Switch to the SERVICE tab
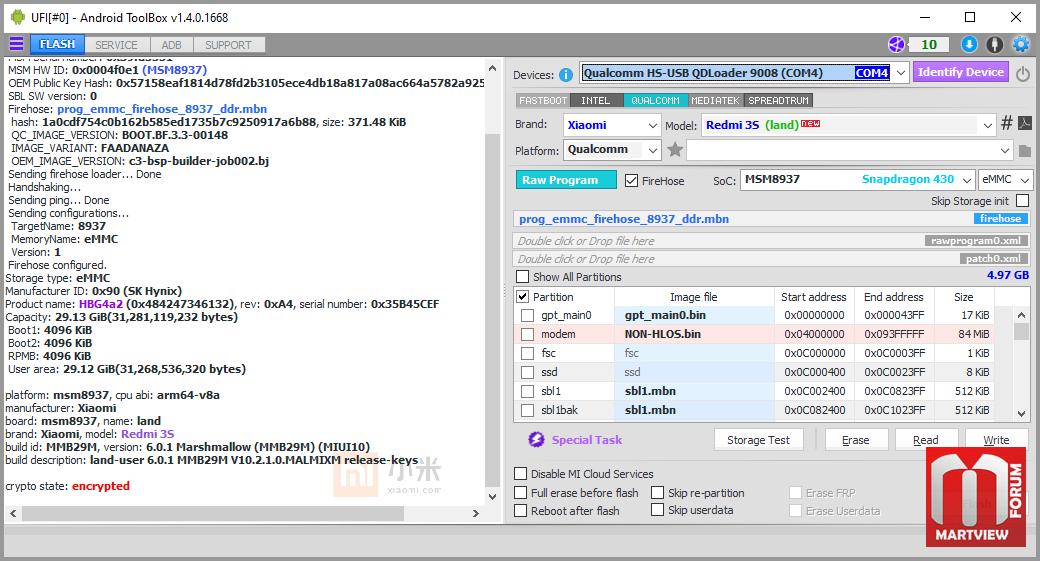Screen dimensions: 1040x561 116,45
